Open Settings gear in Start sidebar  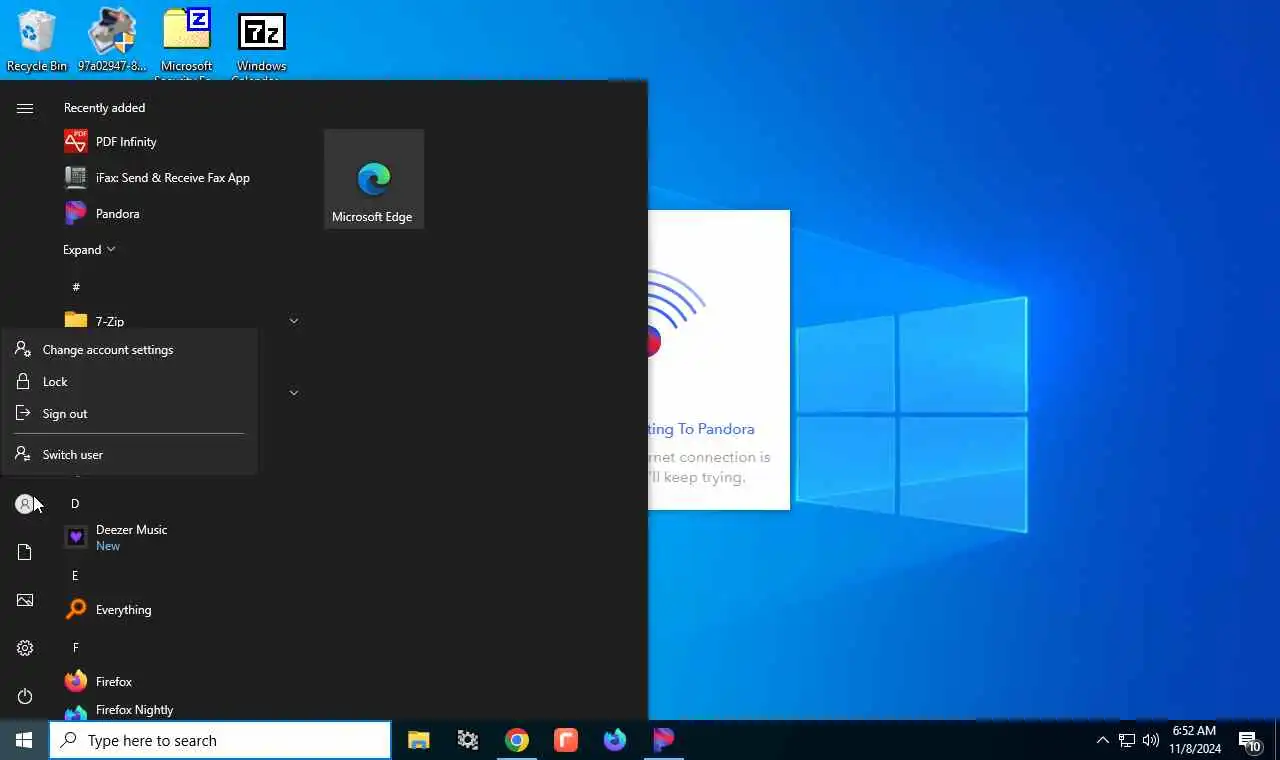(25, 648)
